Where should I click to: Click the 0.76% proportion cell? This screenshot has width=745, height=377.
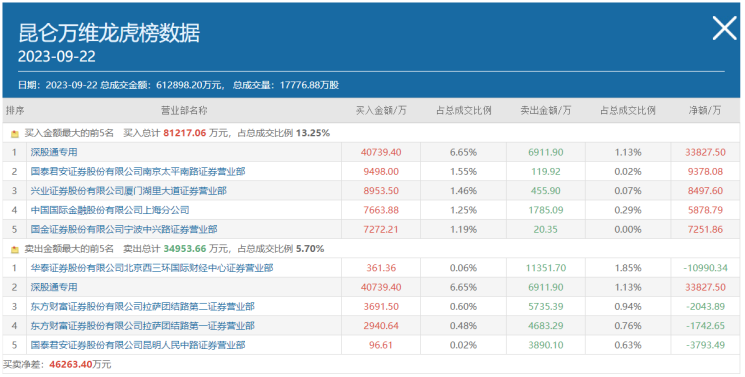click(x=628, y=326)
